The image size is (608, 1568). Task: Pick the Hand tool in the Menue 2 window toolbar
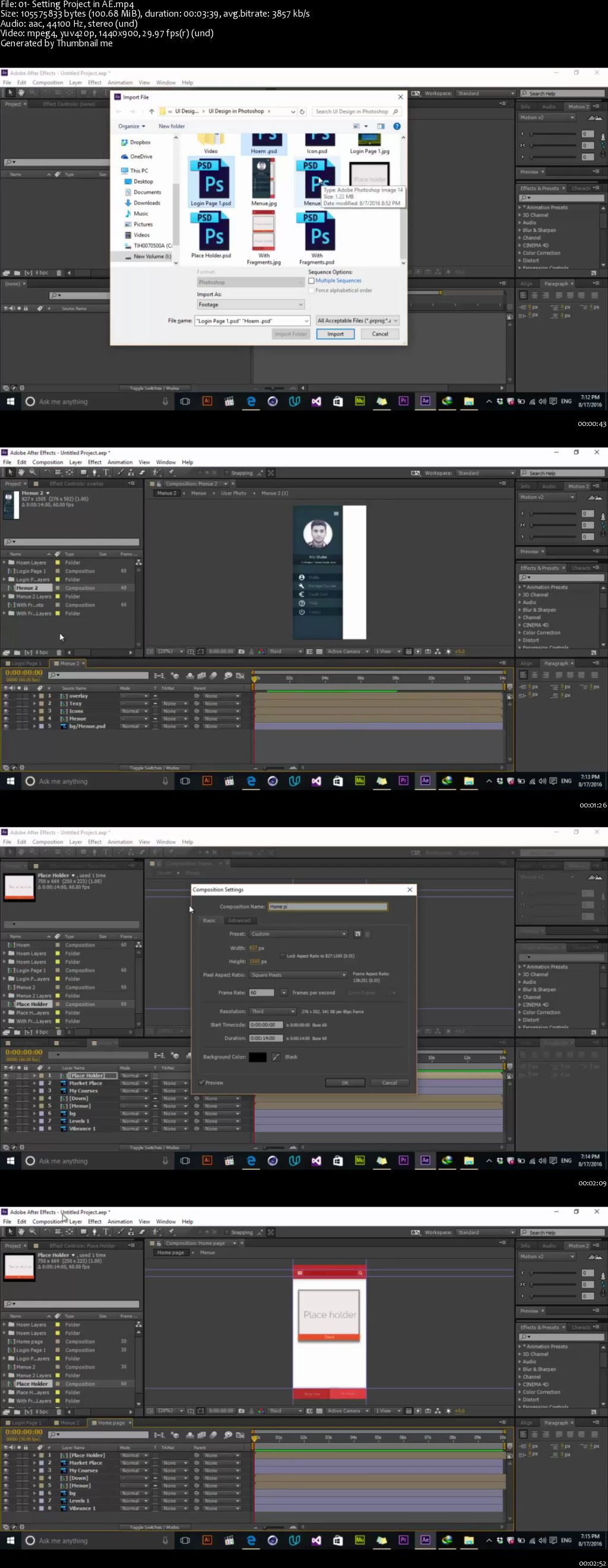tap(21, 472)
